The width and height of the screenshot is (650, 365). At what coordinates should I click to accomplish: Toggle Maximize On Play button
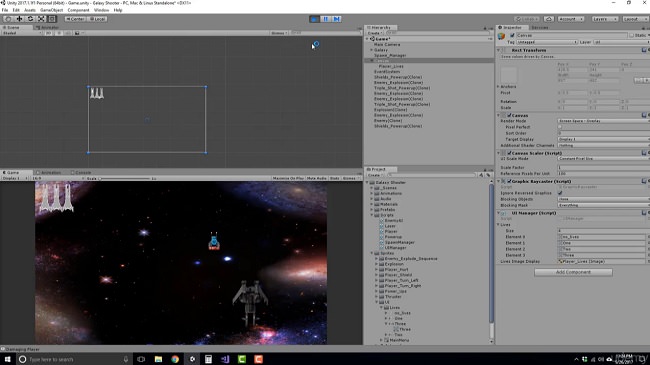tap(289, 178)
